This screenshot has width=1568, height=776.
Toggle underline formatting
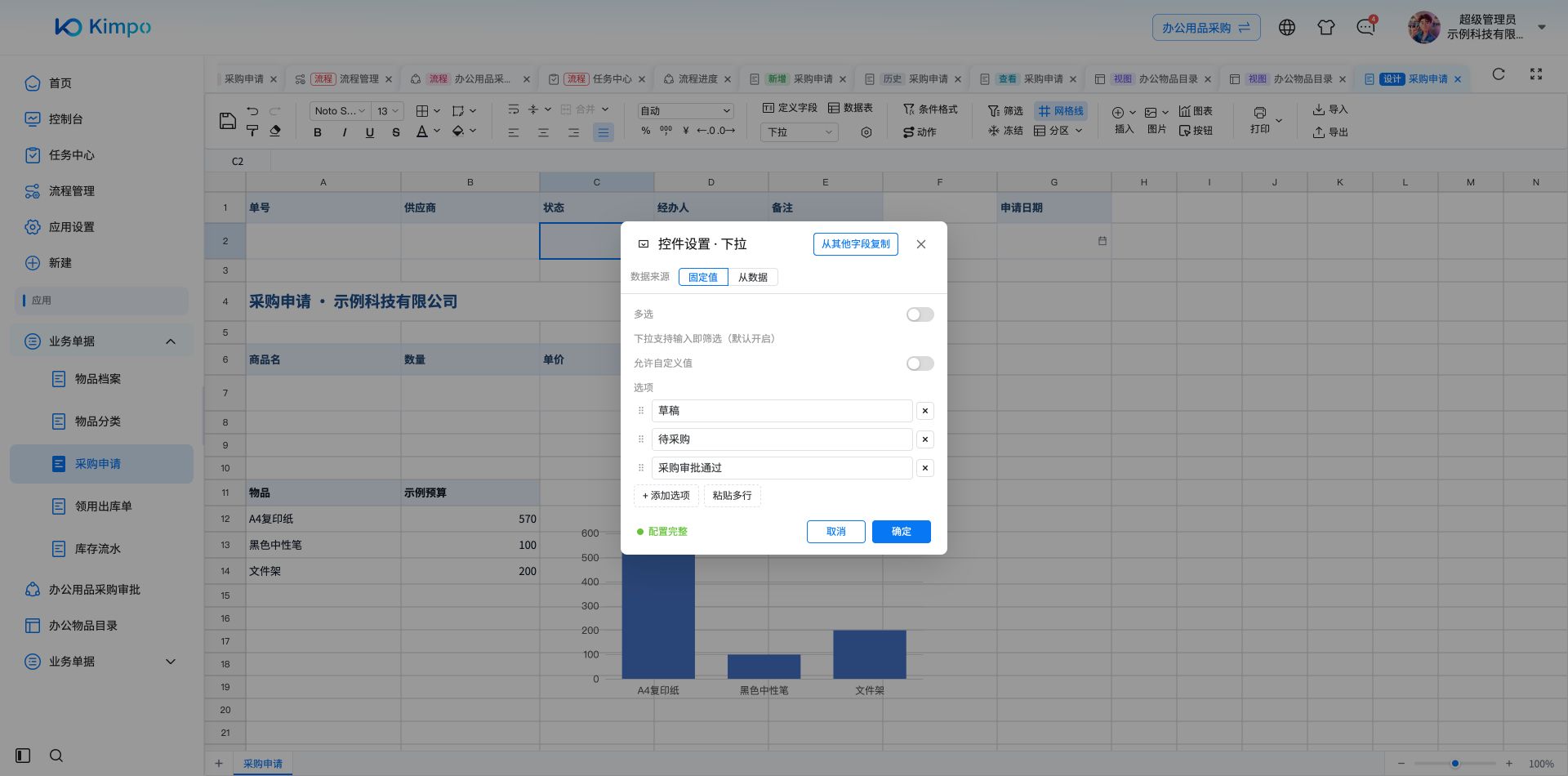pos(370,132)
